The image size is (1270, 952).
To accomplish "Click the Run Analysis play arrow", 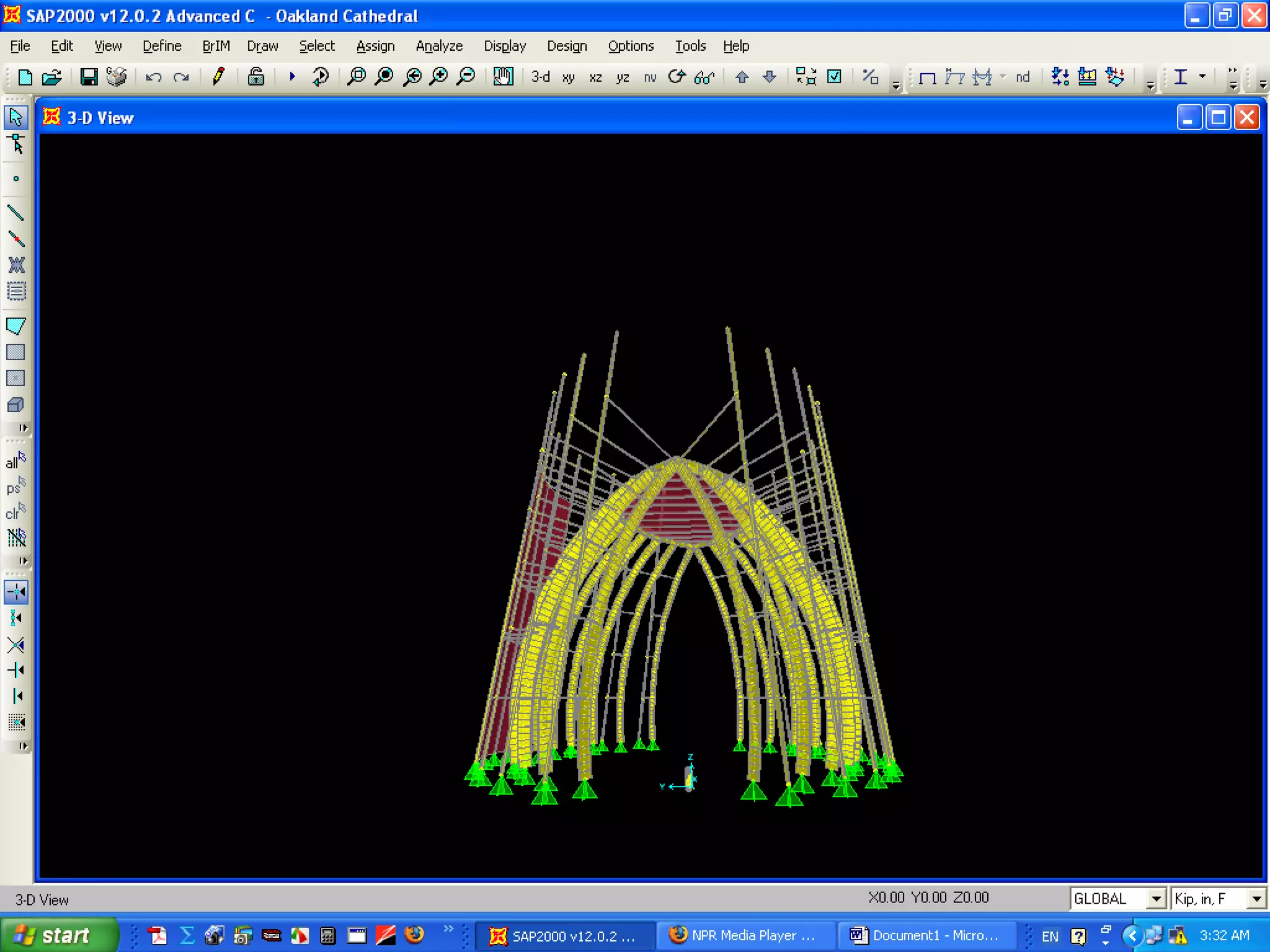I will tap(292, 77).
